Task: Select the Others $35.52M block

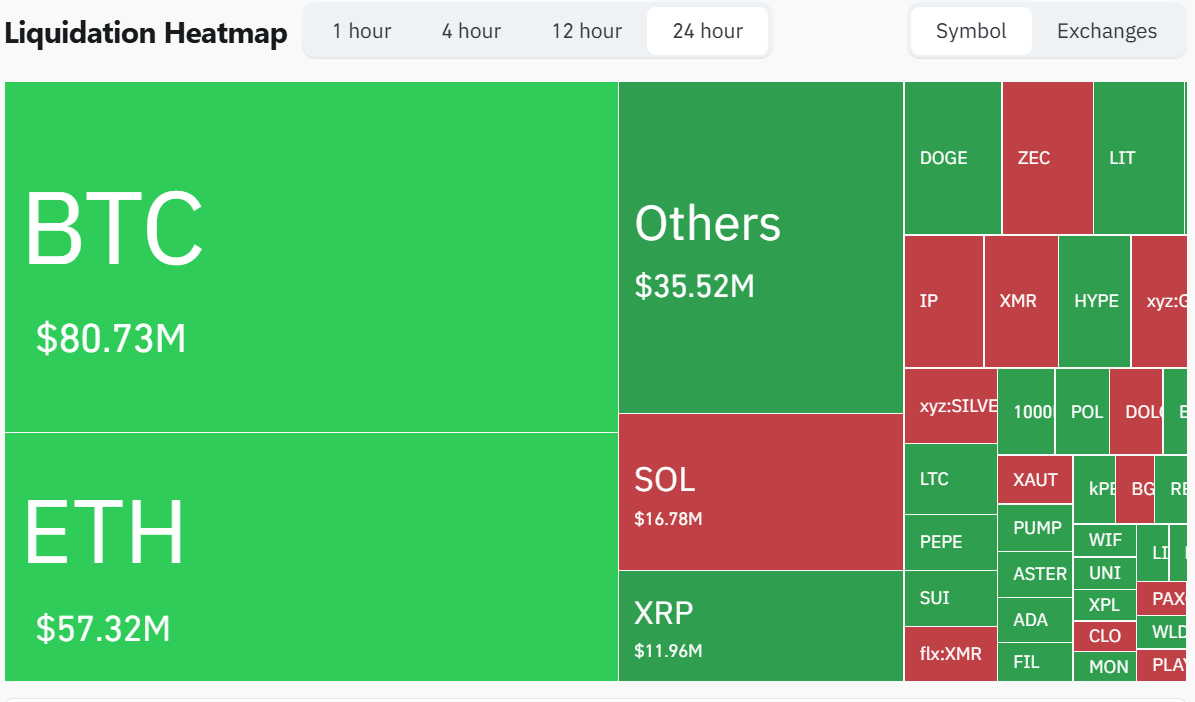Action: coord(761,248)
